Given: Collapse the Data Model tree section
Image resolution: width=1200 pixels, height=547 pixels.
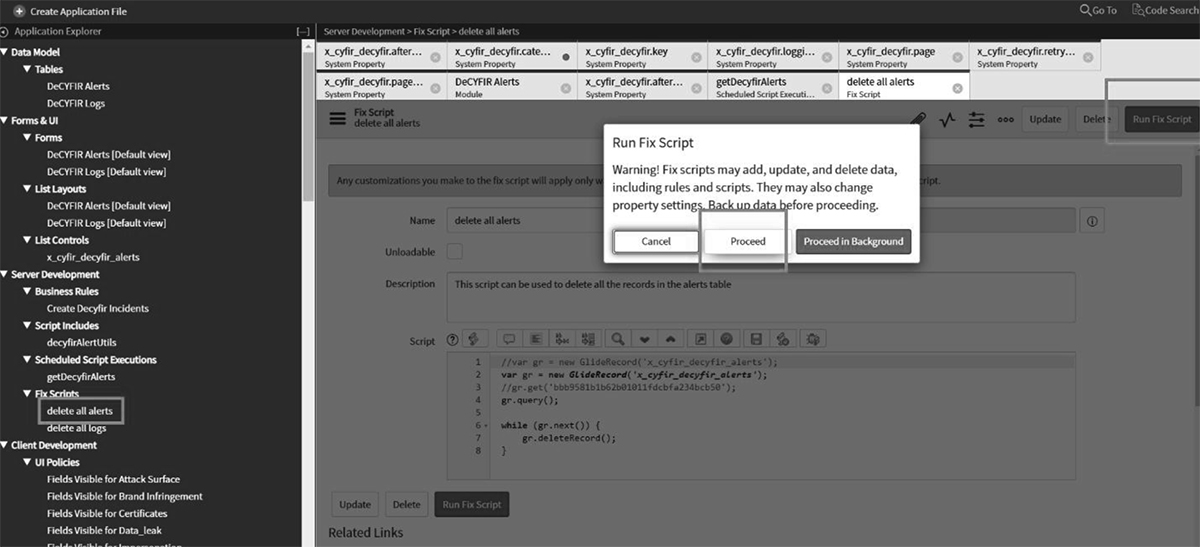Looking at the screenshot, I should click(5, 52).
